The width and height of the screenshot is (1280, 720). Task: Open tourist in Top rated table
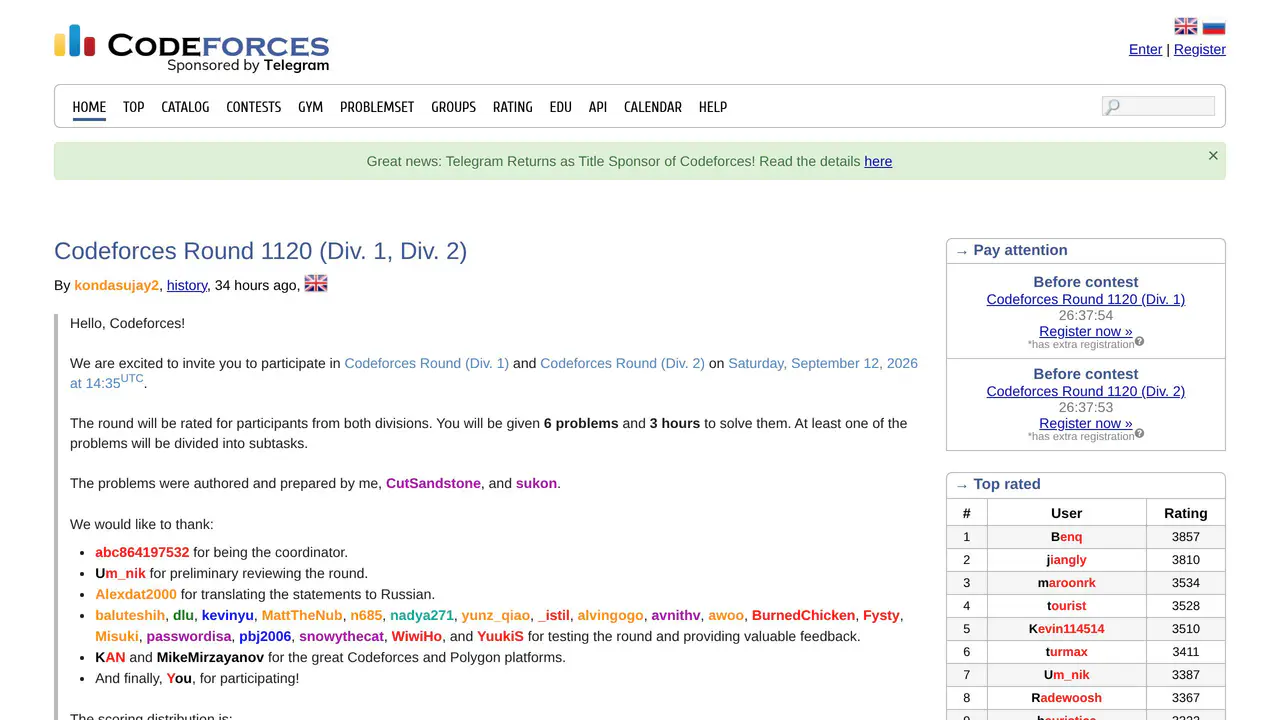[1067, 606]
